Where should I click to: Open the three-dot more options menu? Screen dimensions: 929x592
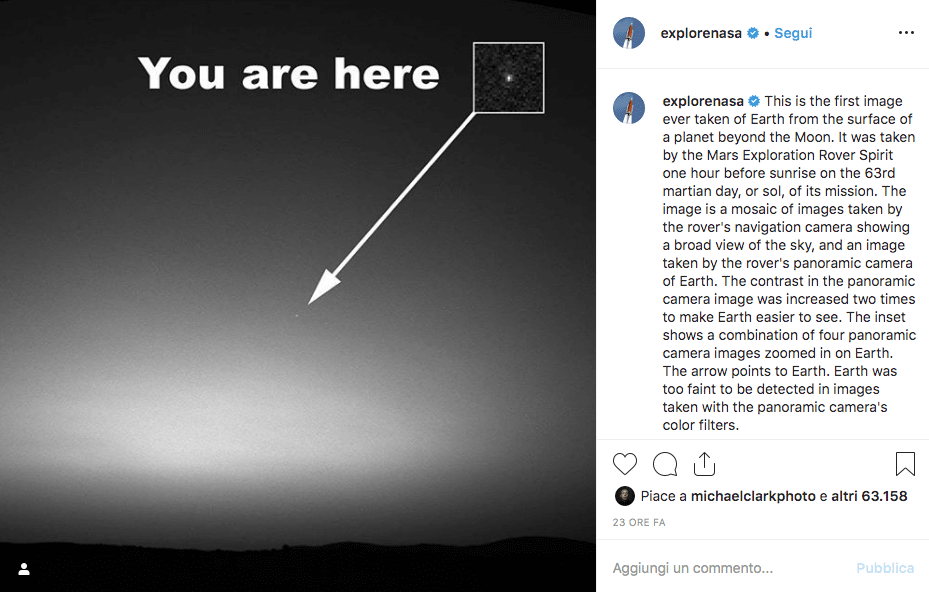coord(906,33)
